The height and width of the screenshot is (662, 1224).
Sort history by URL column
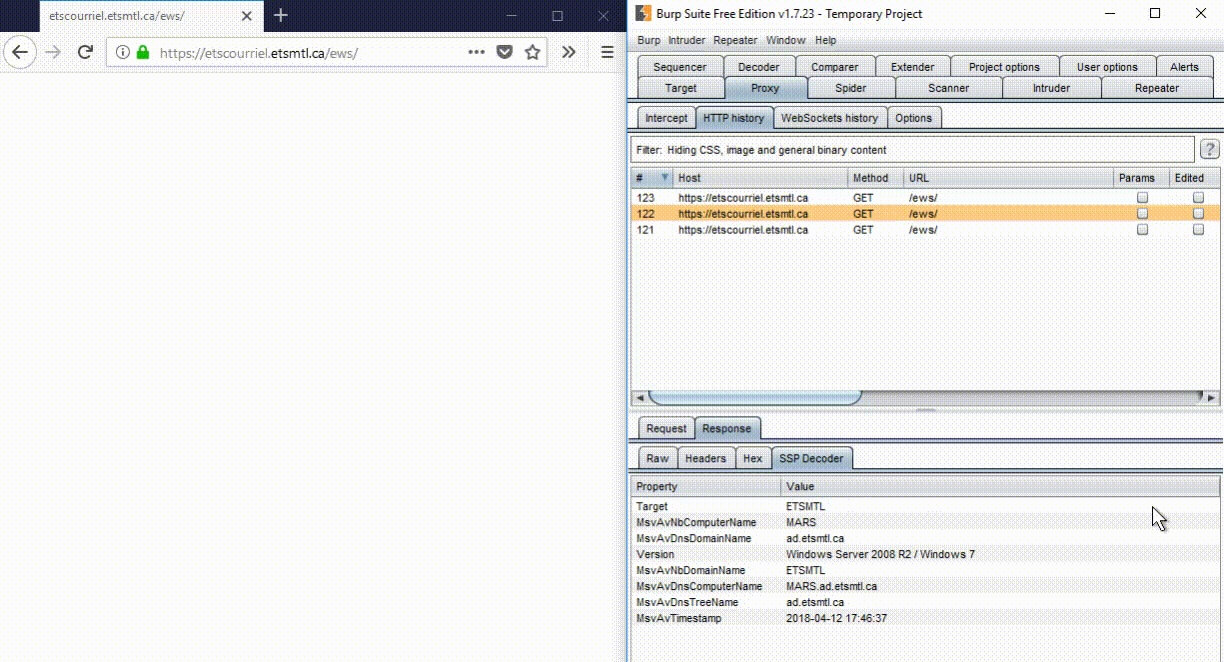click(1008, 178)
